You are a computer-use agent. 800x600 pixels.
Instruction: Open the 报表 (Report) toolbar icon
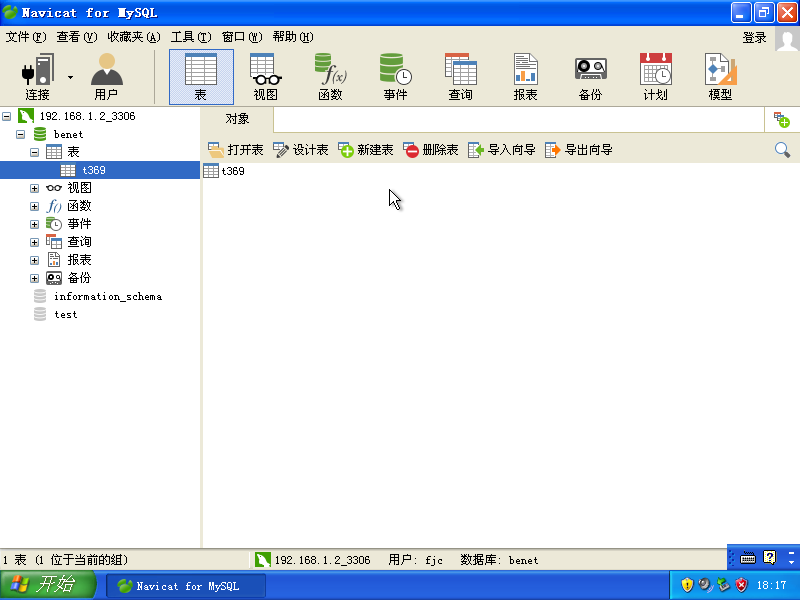pyautogui.click(x=526, y=77)
